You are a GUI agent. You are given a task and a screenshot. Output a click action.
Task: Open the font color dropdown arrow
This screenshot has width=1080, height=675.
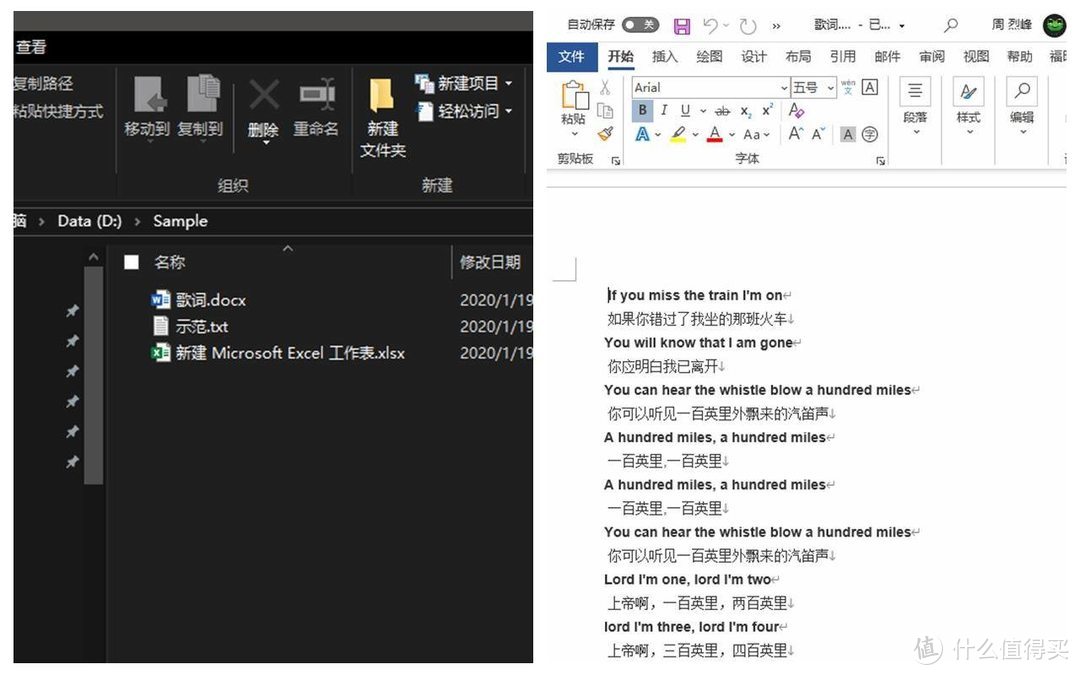click(731, 135)
